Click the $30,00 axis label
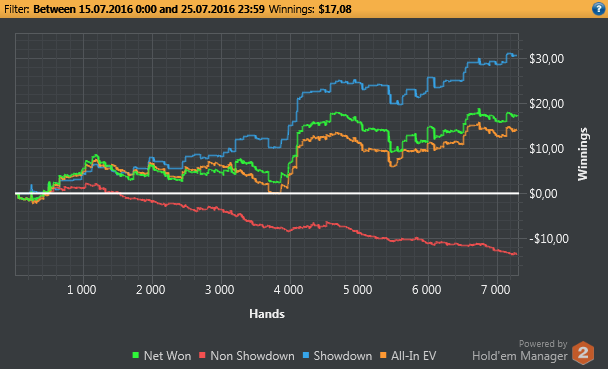 [547, 59]
